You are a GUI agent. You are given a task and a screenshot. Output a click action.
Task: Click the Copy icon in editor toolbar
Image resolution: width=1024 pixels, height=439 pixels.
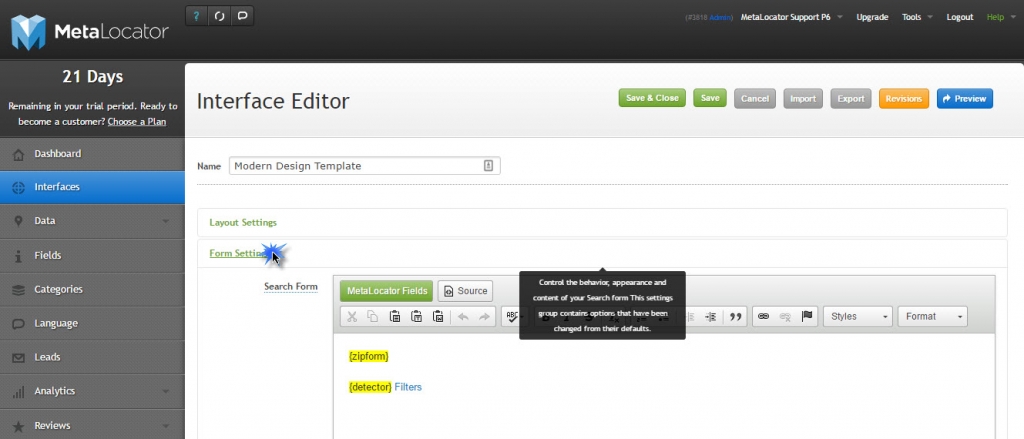tap(373, 316)
